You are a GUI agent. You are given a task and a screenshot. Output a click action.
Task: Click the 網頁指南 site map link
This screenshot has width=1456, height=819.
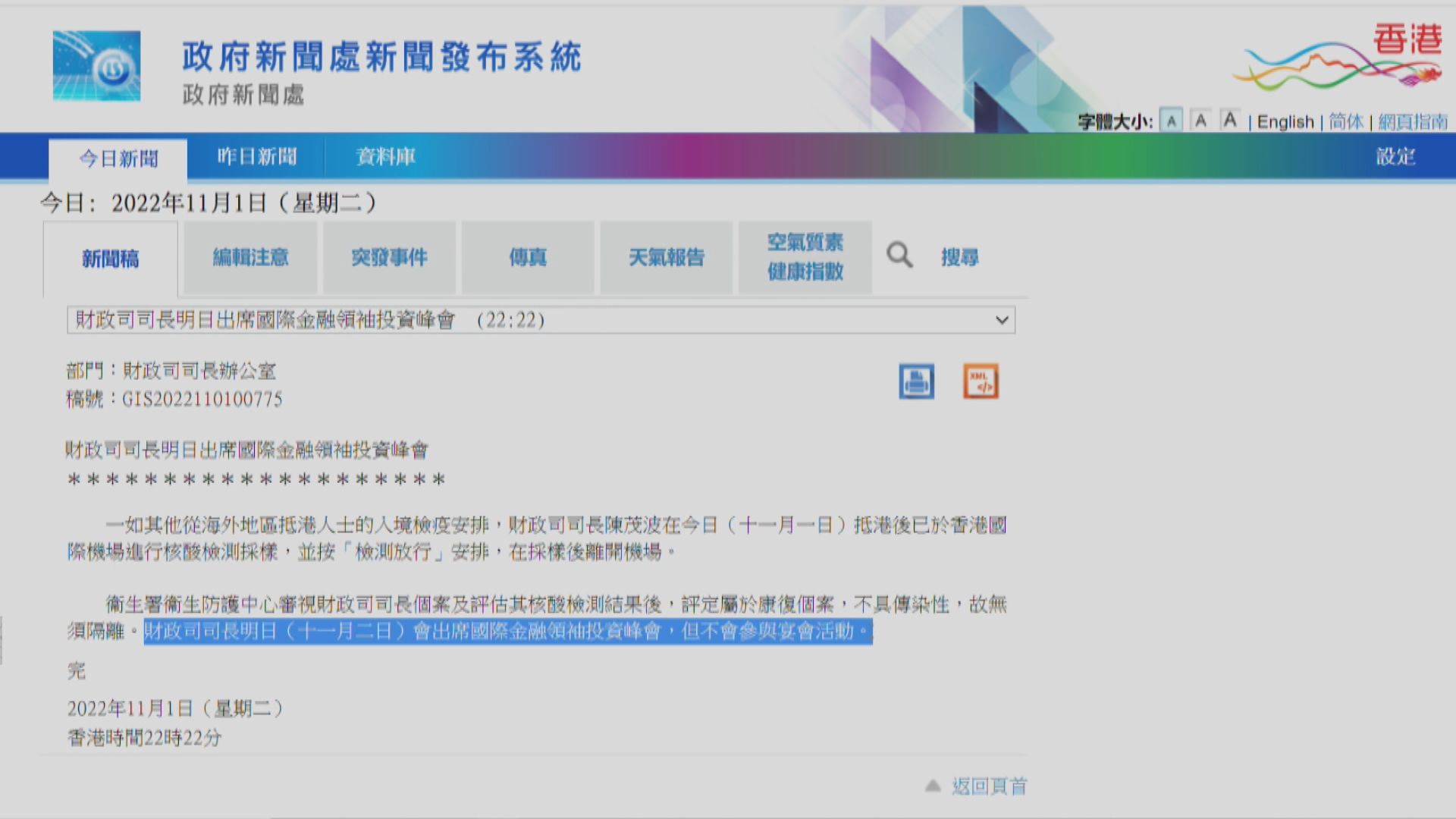click(1413, 122)
